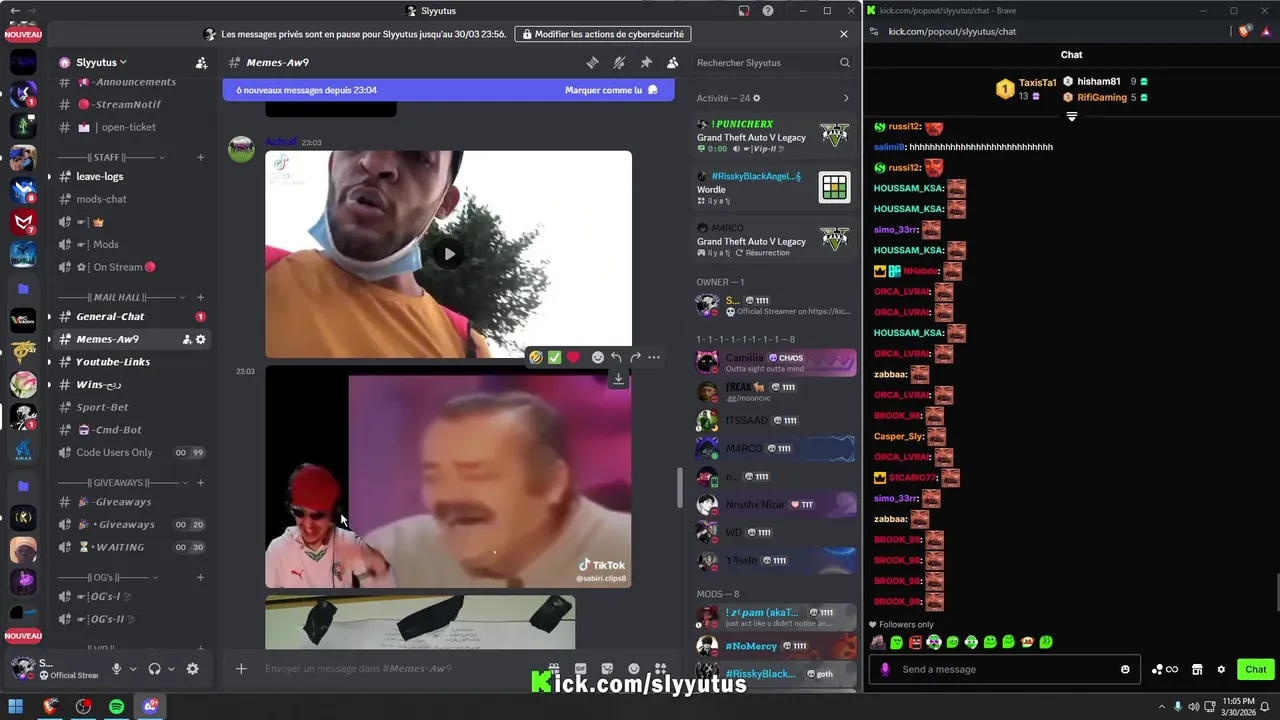1280x720 pixels.
Task: Open Kick chat settings gear
Action: pos(1220,669)
